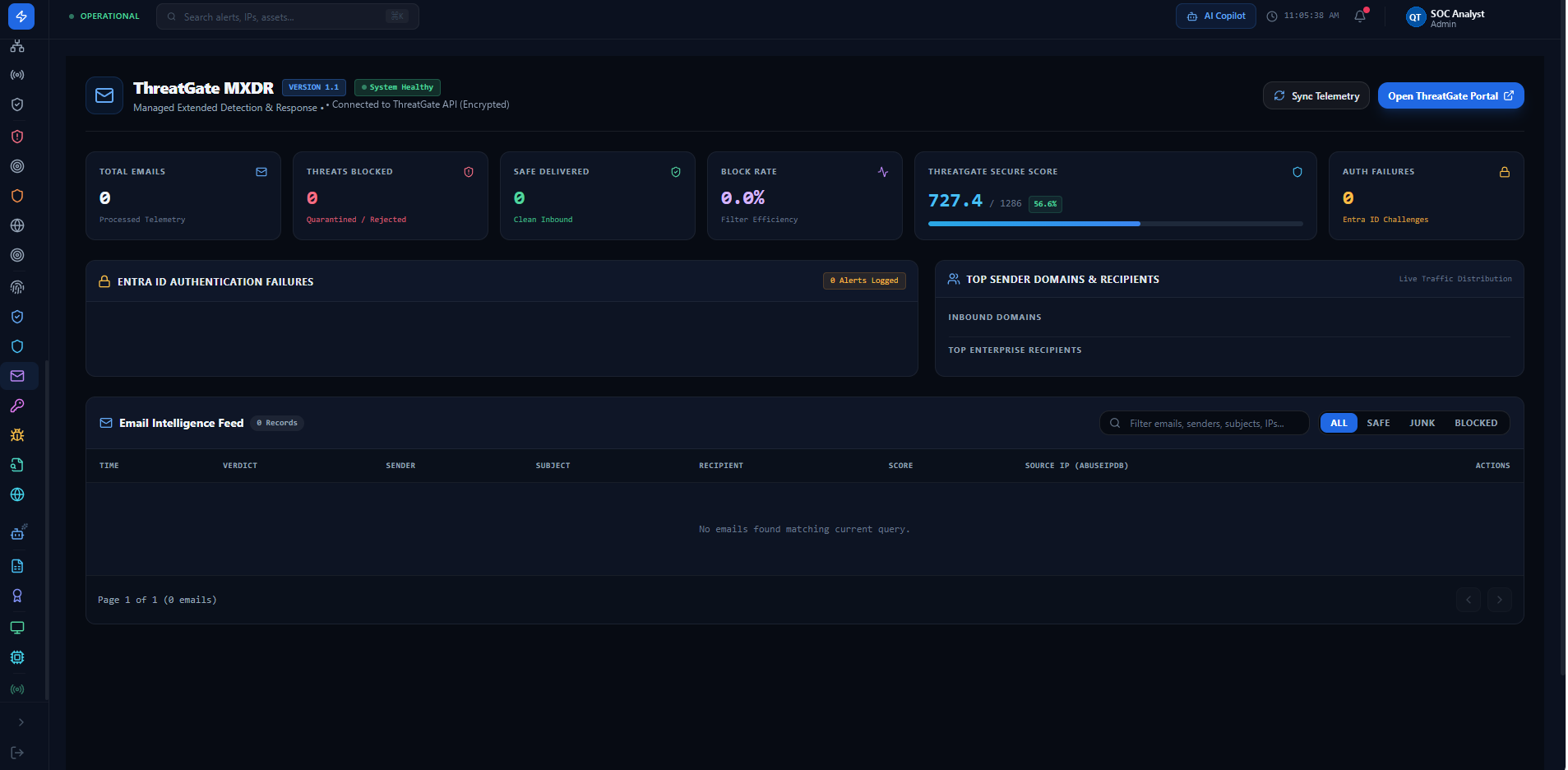Open the yellow bug sidebar icon
This screenshot has height=770, width=1568.
(17, 435)
